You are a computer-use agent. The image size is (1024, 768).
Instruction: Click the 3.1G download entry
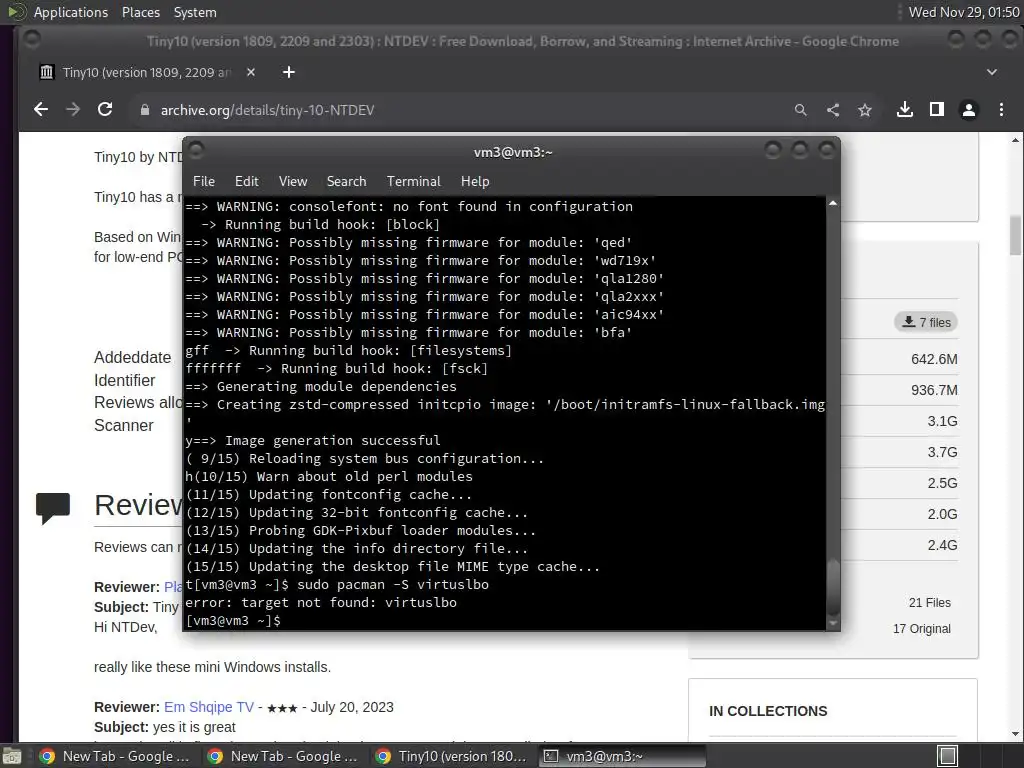942,421
